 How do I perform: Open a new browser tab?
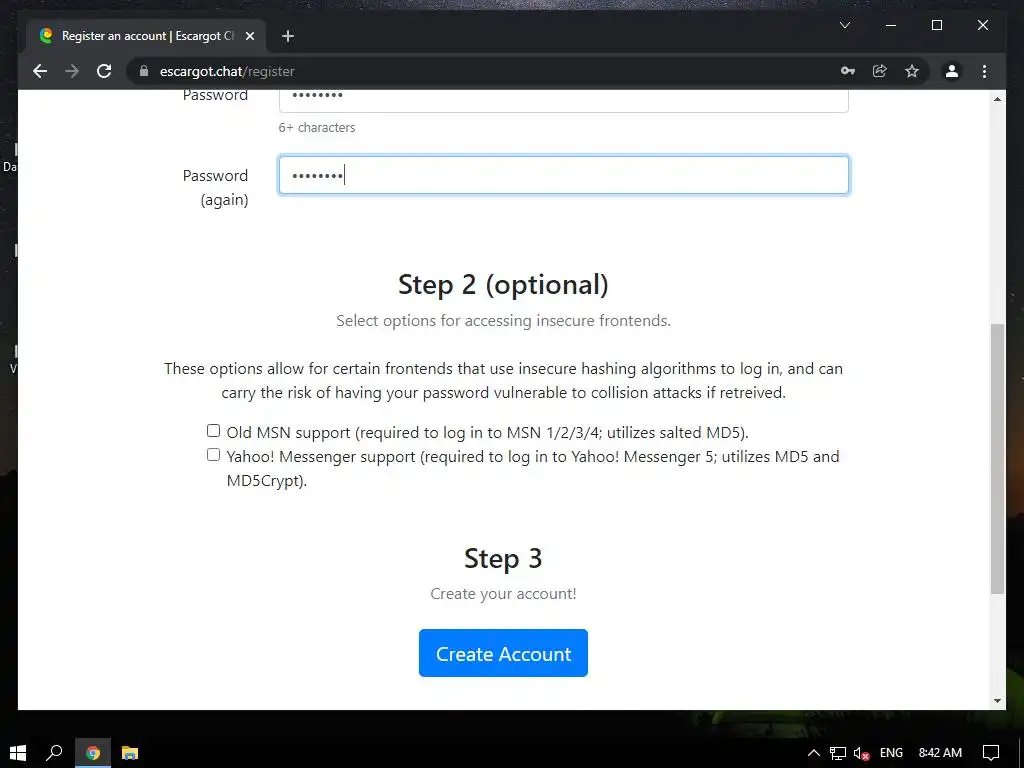(287, 36)
